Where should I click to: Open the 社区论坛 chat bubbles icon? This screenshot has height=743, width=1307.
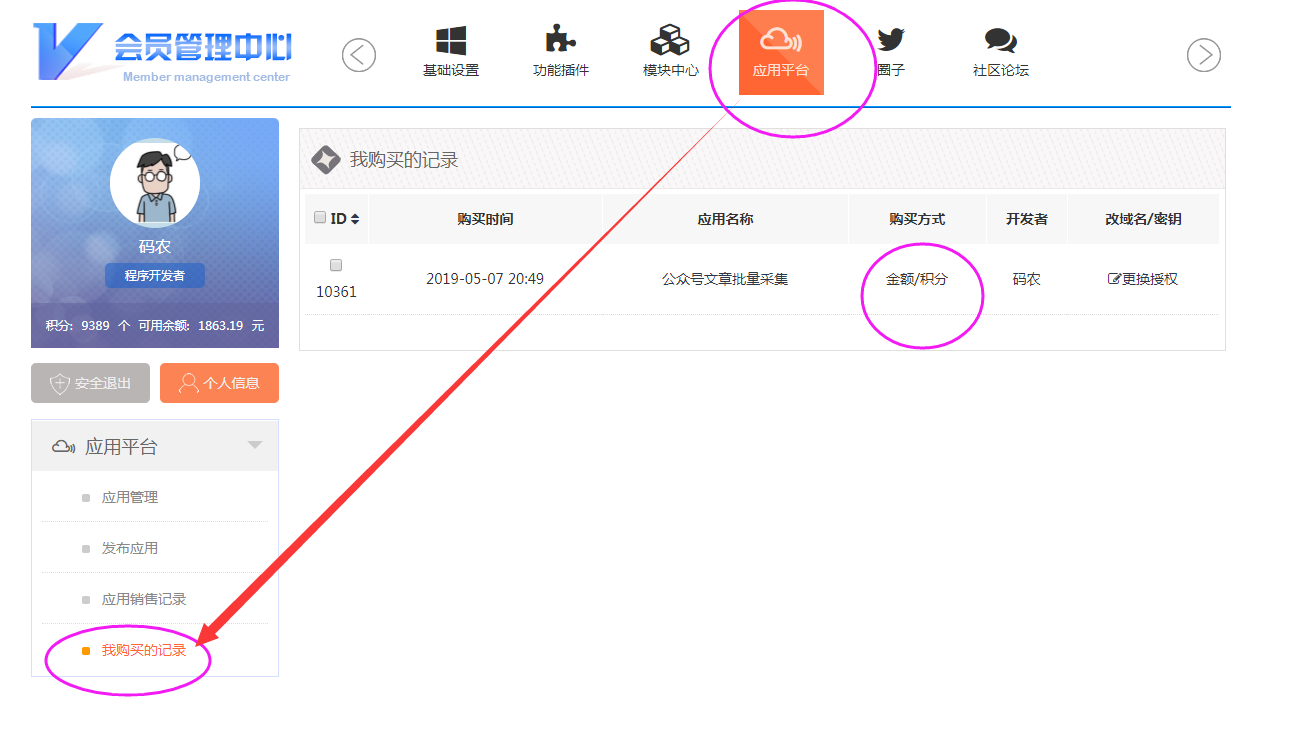1000,42
